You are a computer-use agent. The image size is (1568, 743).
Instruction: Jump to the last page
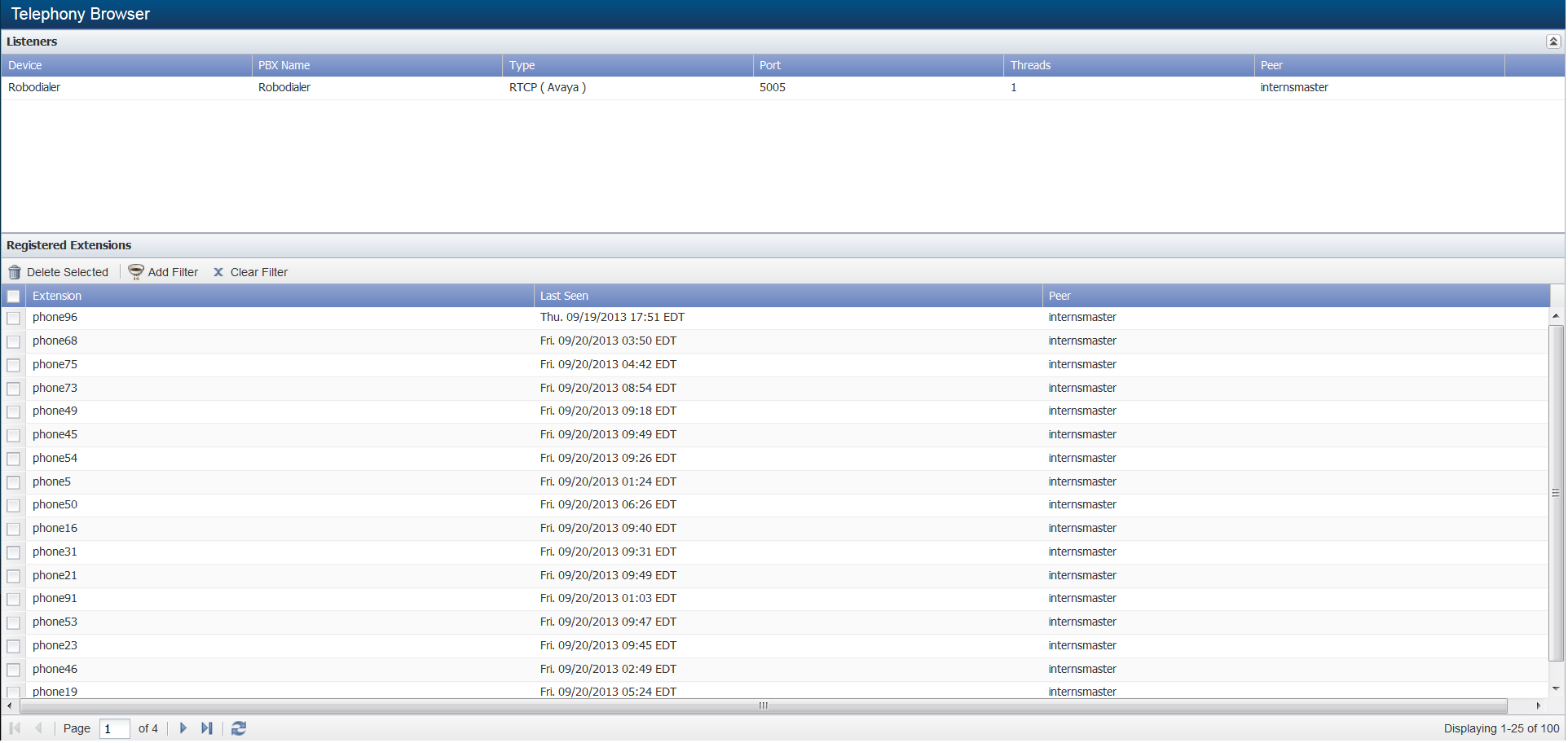(207, 729)
